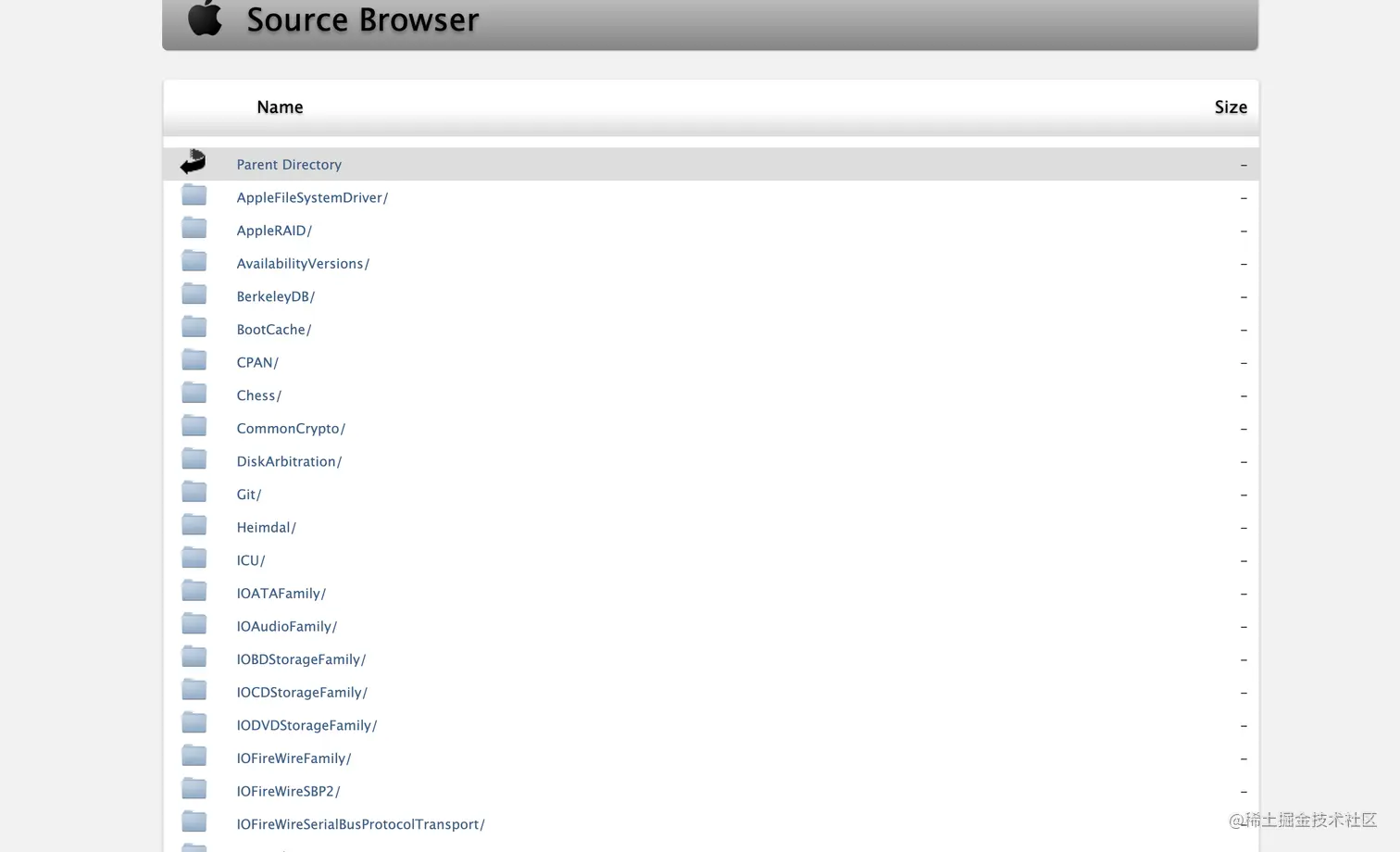Open the IODVDStorageFamily/ directory link
Image resolution: width=1400 pixels, height=852 pixels.
(306, 725)
